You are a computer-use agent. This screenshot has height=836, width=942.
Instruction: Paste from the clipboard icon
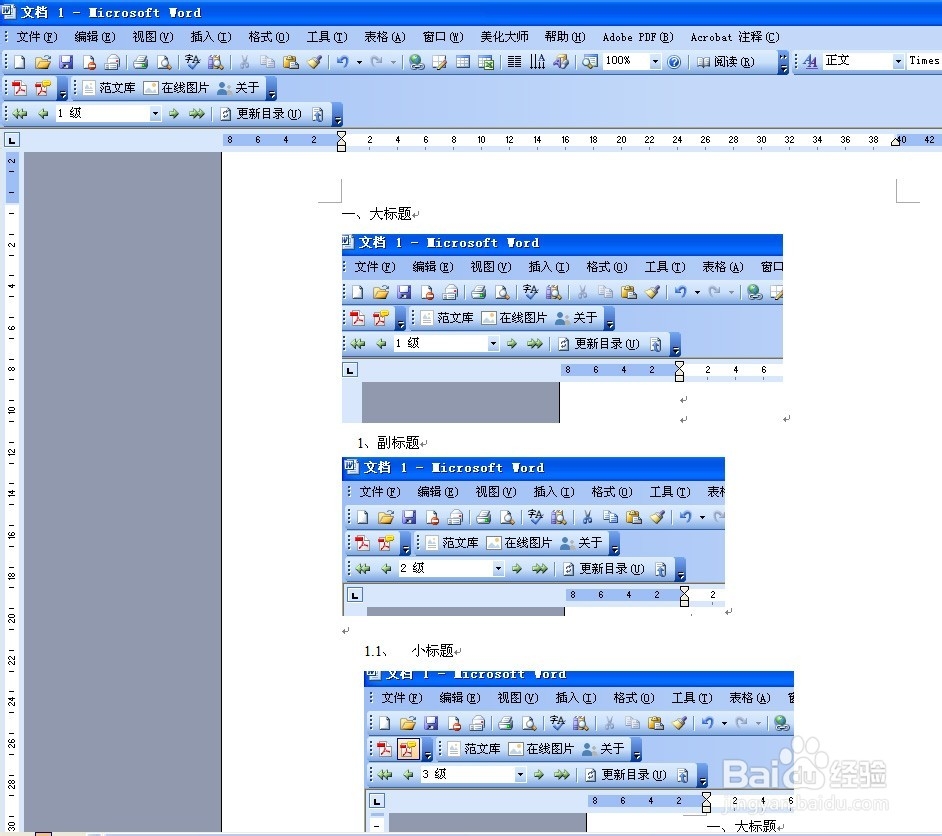pyautogui.click(x=290, y=62)
